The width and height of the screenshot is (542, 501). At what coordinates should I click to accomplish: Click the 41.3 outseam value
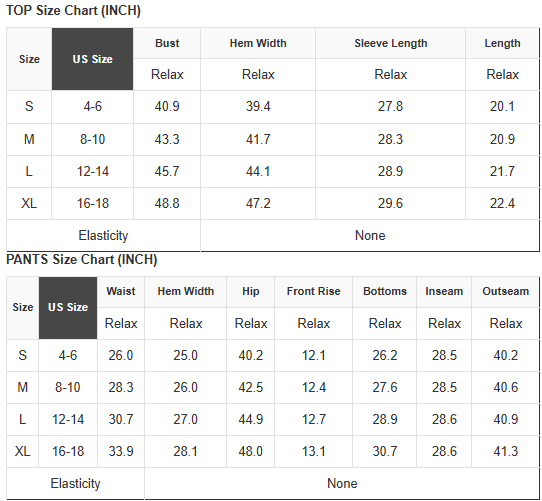[x=505, y=452]
